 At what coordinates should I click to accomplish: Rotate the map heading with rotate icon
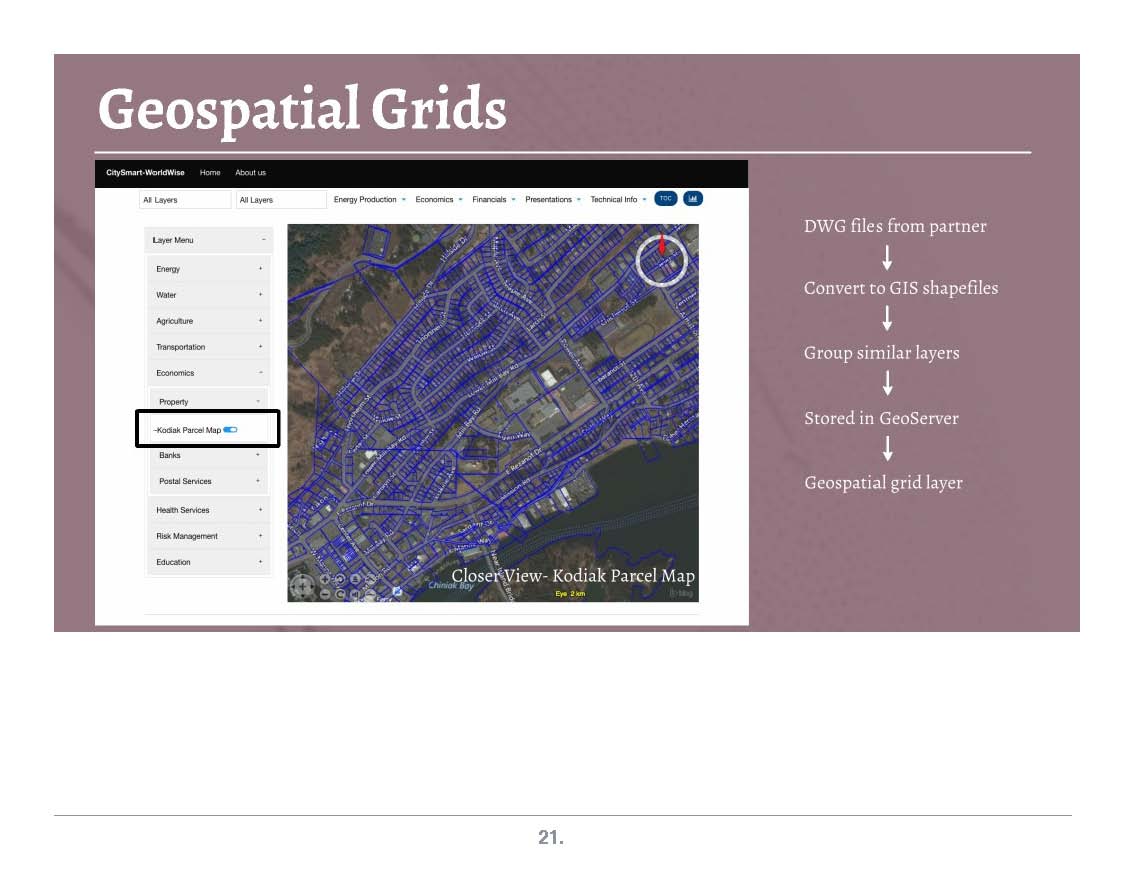[x=341, y=579]
